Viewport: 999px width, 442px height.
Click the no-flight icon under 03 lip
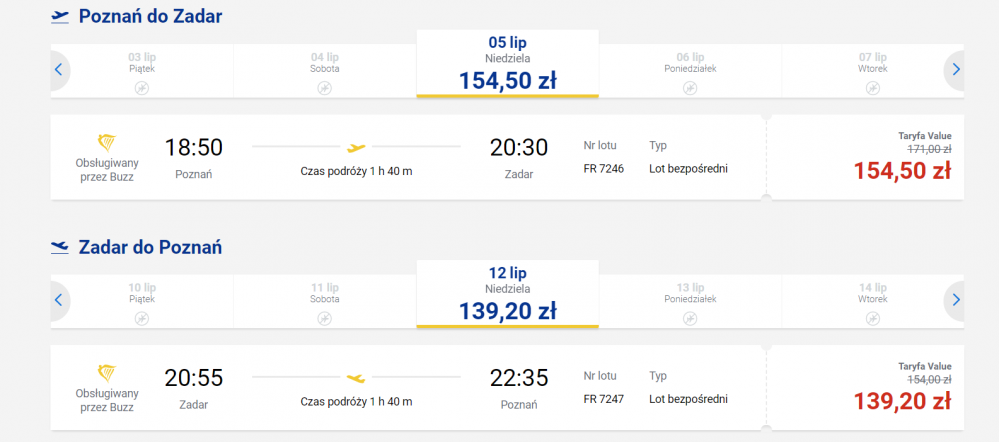[x=141, y=88]
